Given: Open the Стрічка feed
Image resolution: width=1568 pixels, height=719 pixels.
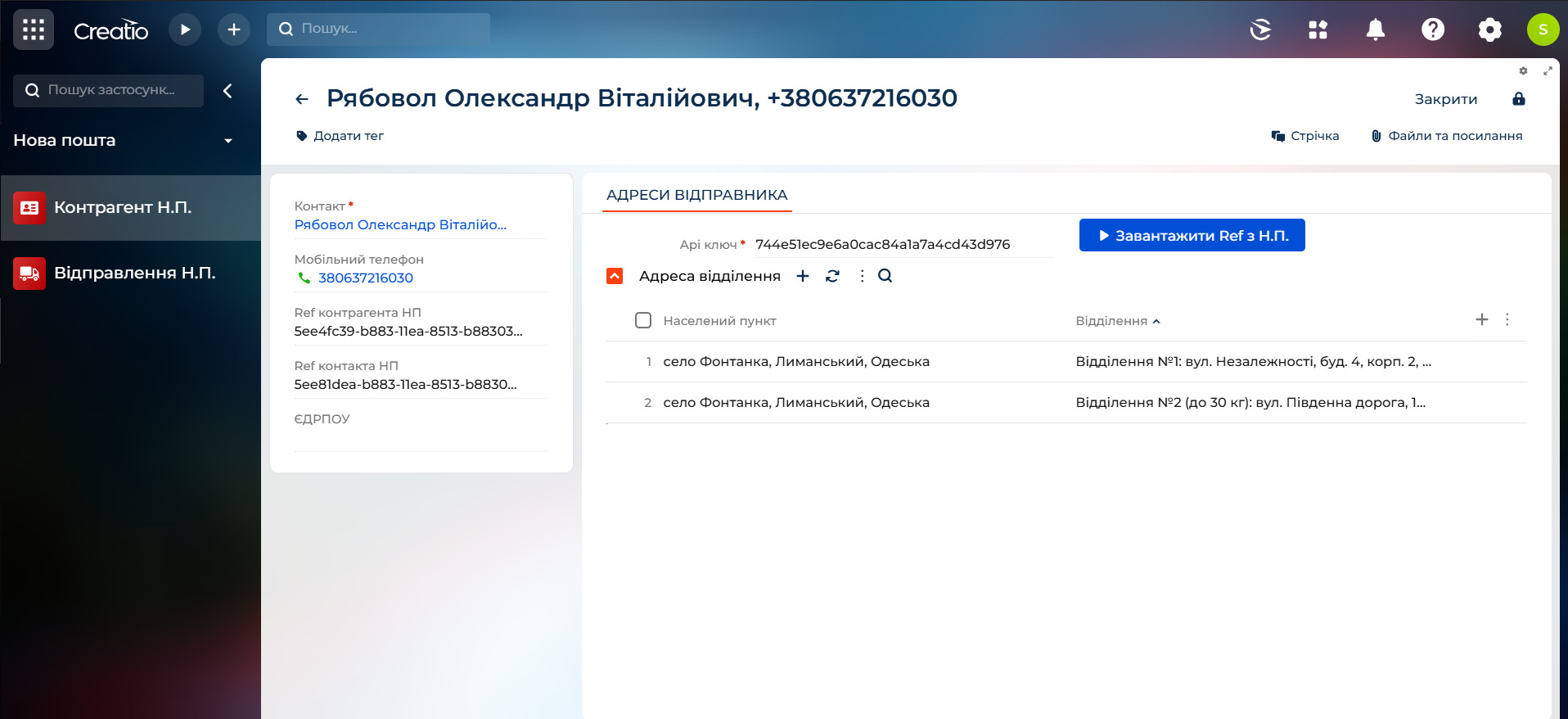Looking at the screenshot, I should pos(1305,136).
